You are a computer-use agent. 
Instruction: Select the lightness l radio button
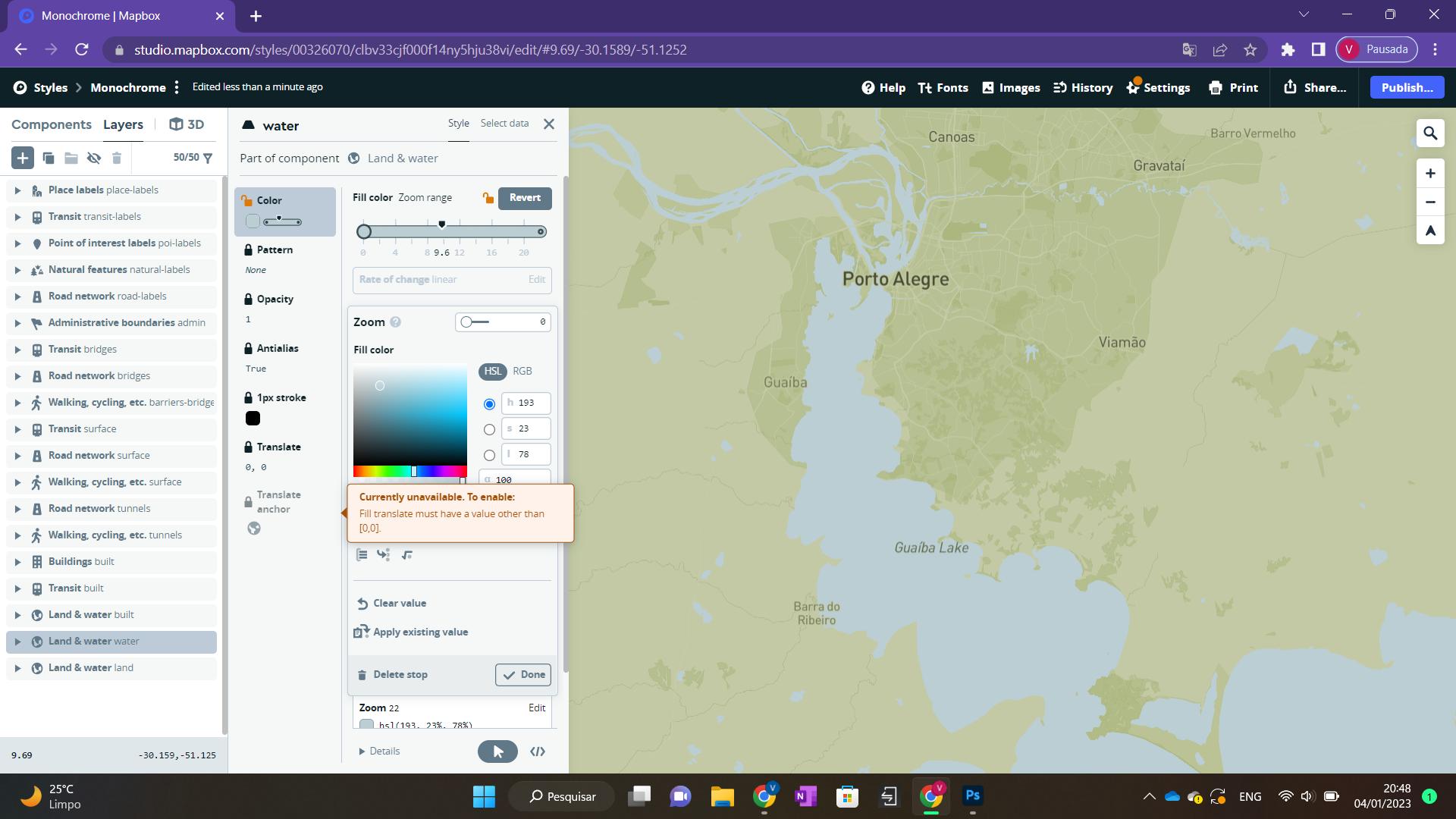click(x=489, y=456)
